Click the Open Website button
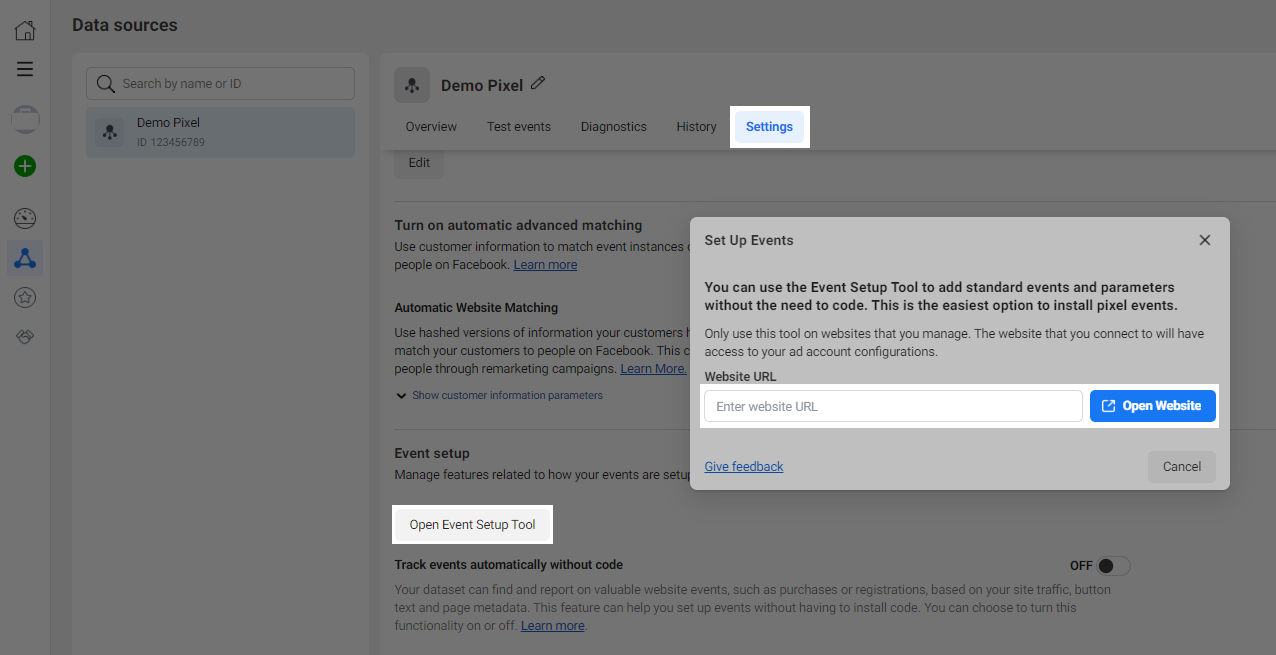This screenshot has height=655, width=1276. coord(1153,406)
